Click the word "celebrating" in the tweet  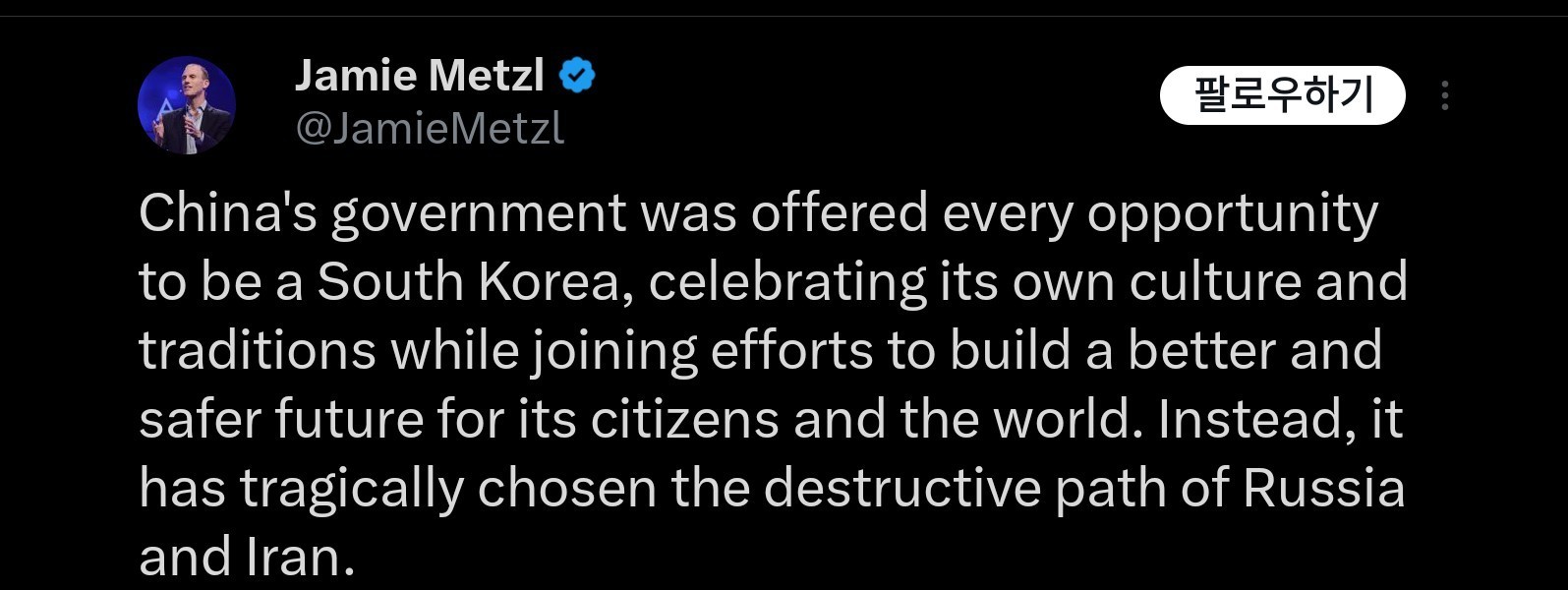coord(787,282)
